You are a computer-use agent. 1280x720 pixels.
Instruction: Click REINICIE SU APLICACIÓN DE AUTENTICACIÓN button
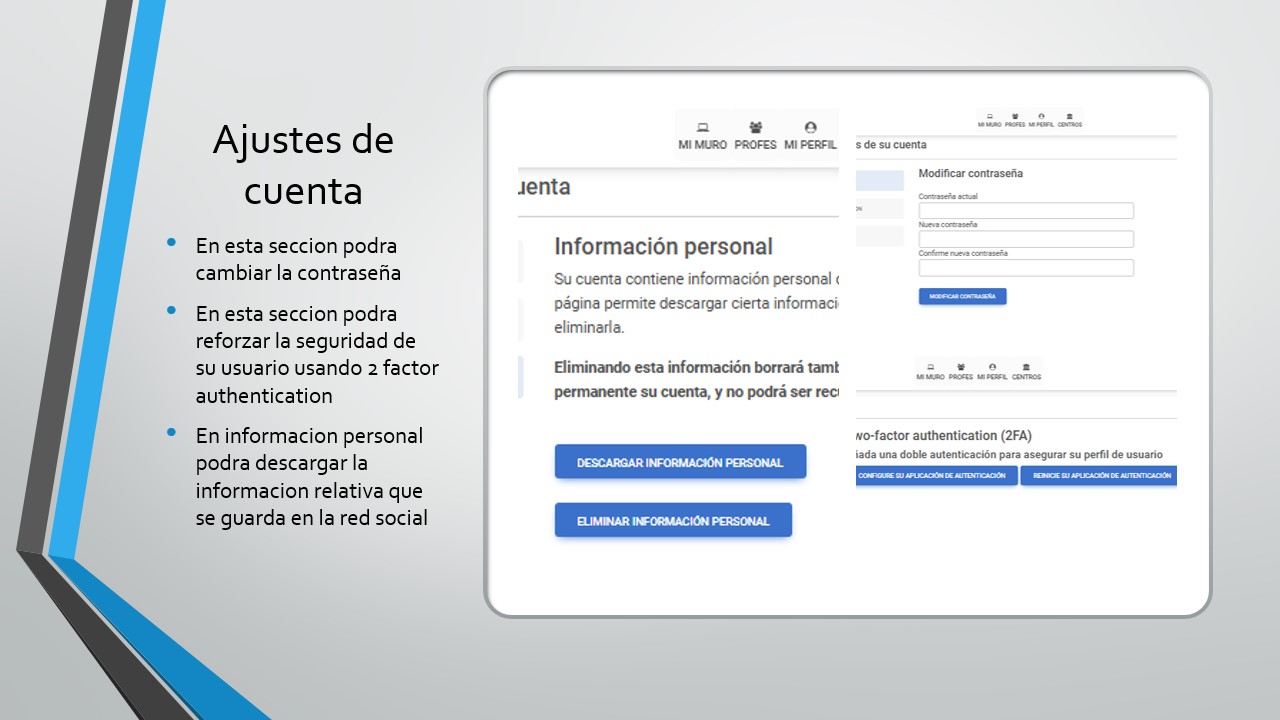(1098, 476)
